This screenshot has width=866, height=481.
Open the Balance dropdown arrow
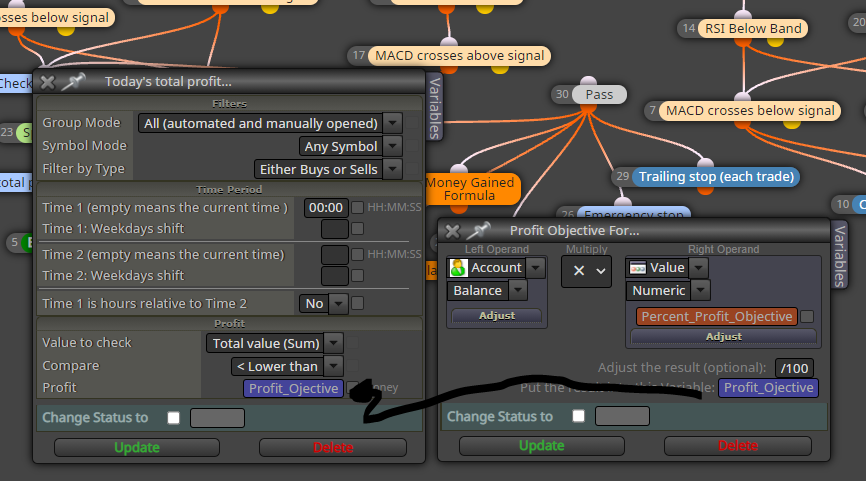[x=518, y=290]
